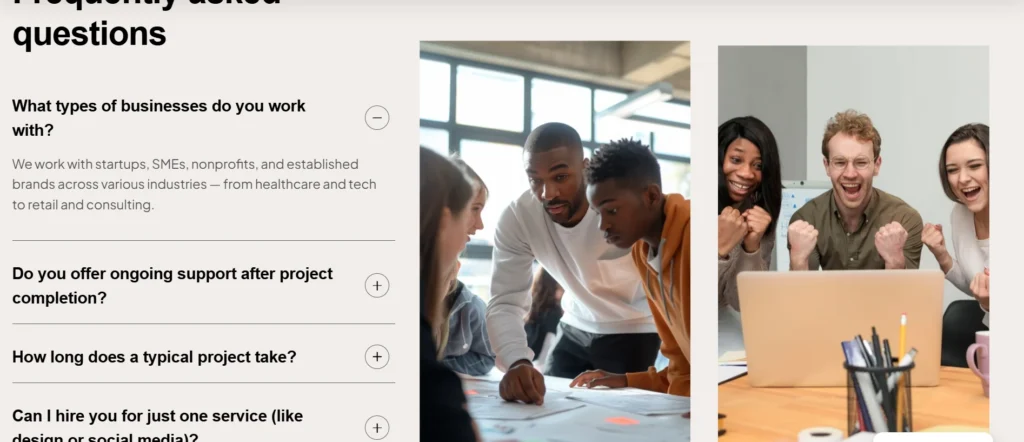Click the paper tape roll on the desk
Image resolution: width=1024 pixels, height=442 pixels.
(820, 435)
